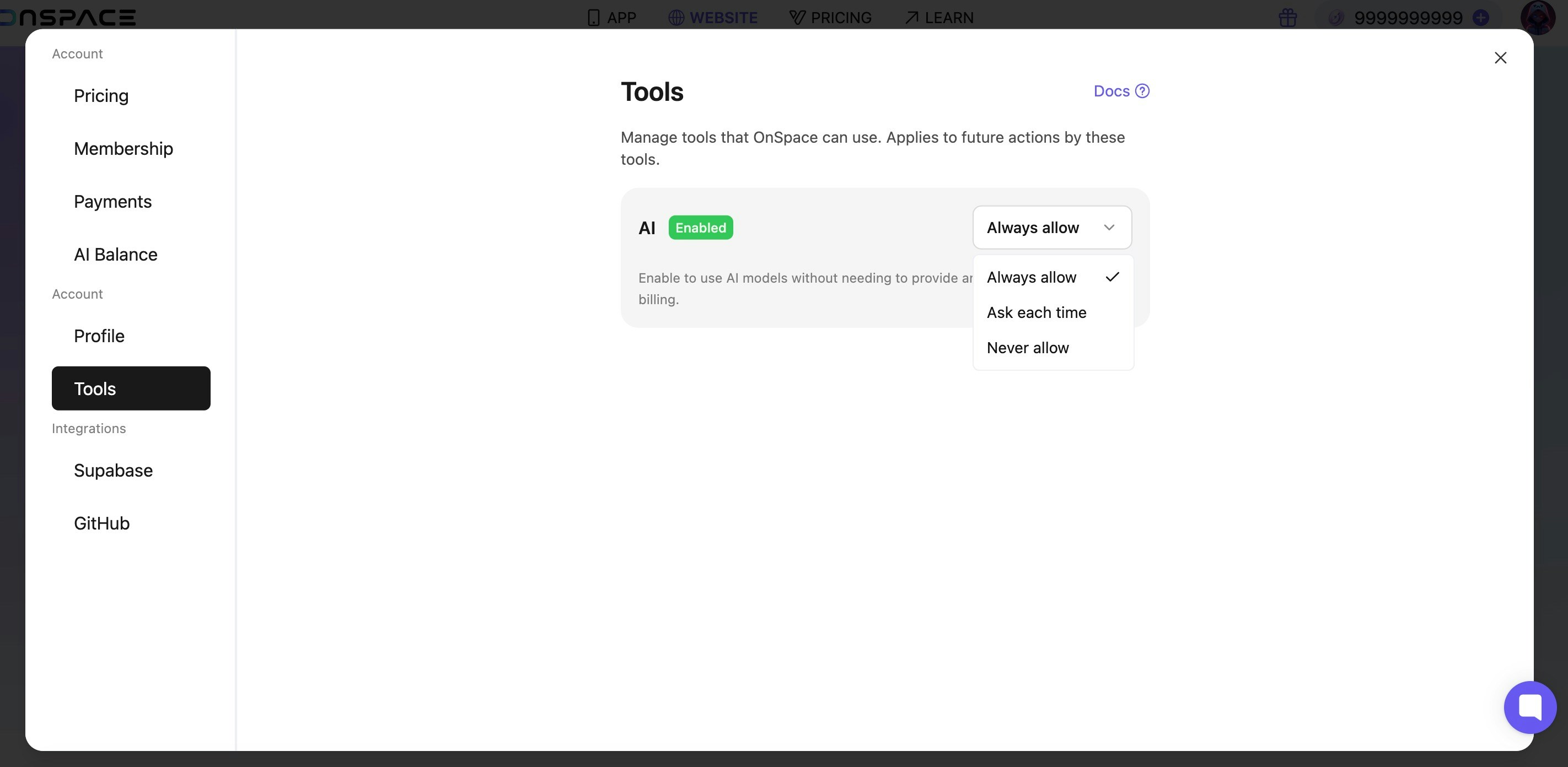The image size is (1568, 767).
Task: Click the plus icon next to the credit balance
Action: (x=1481, y=18)
